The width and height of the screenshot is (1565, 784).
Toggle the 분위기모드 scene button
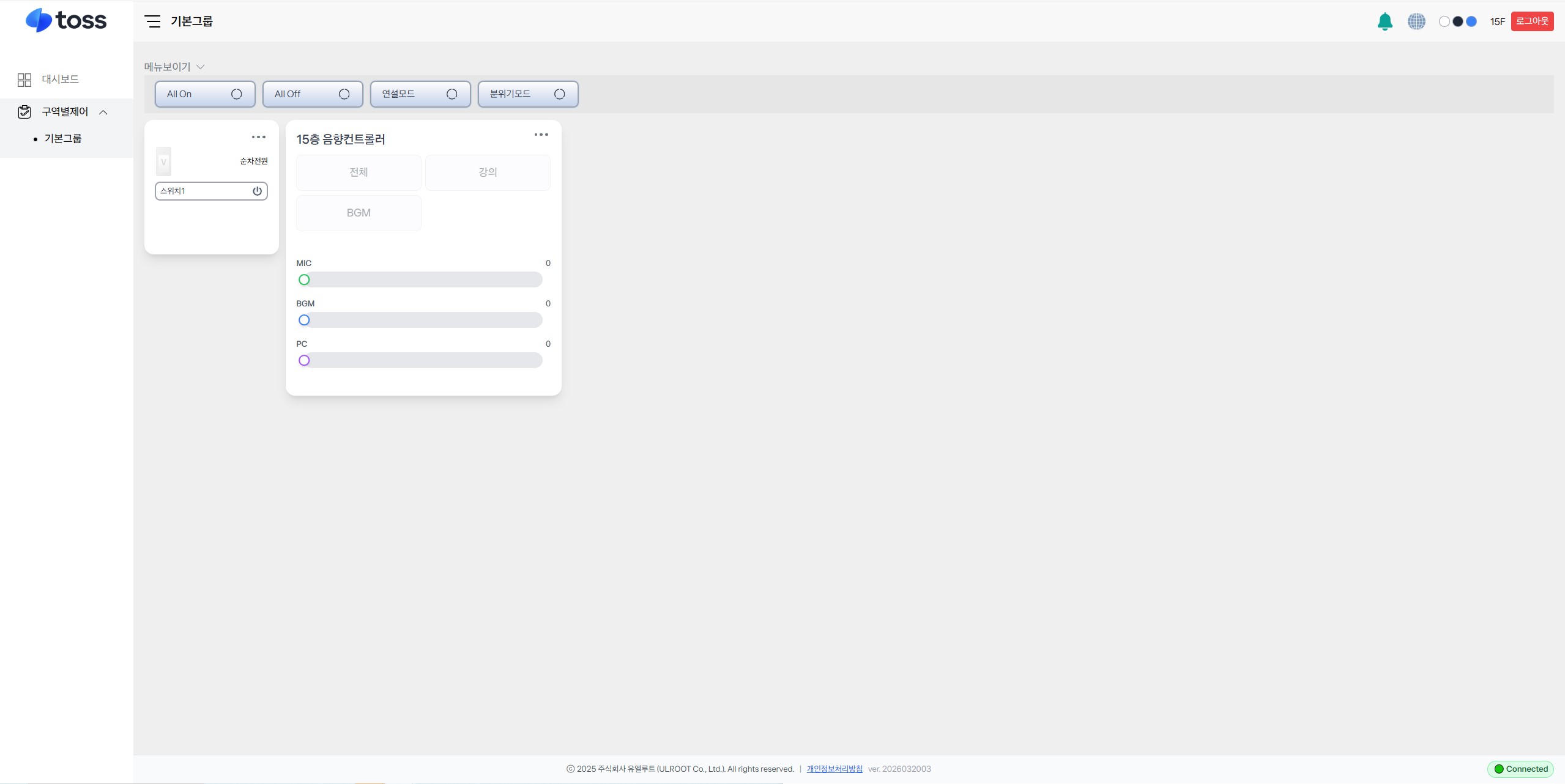pyautogui.click(x=528, y=94)
